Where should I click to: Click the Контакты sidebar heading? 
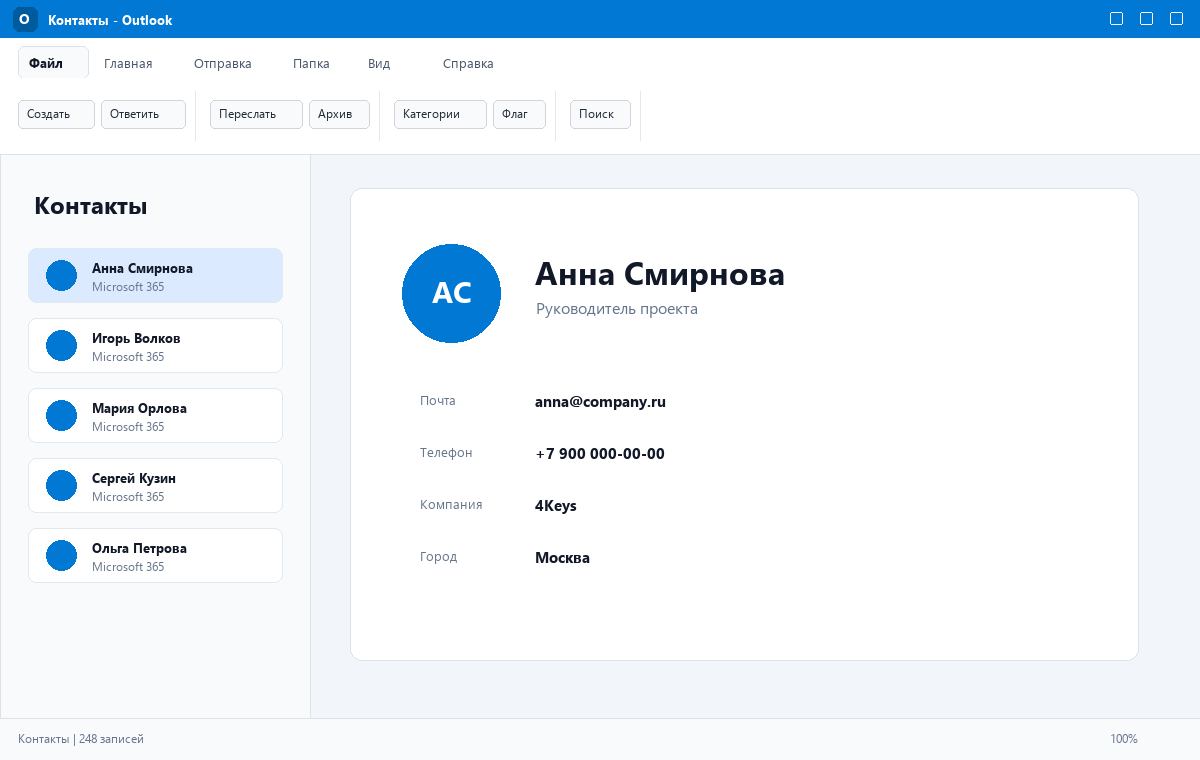coord(91,206)
